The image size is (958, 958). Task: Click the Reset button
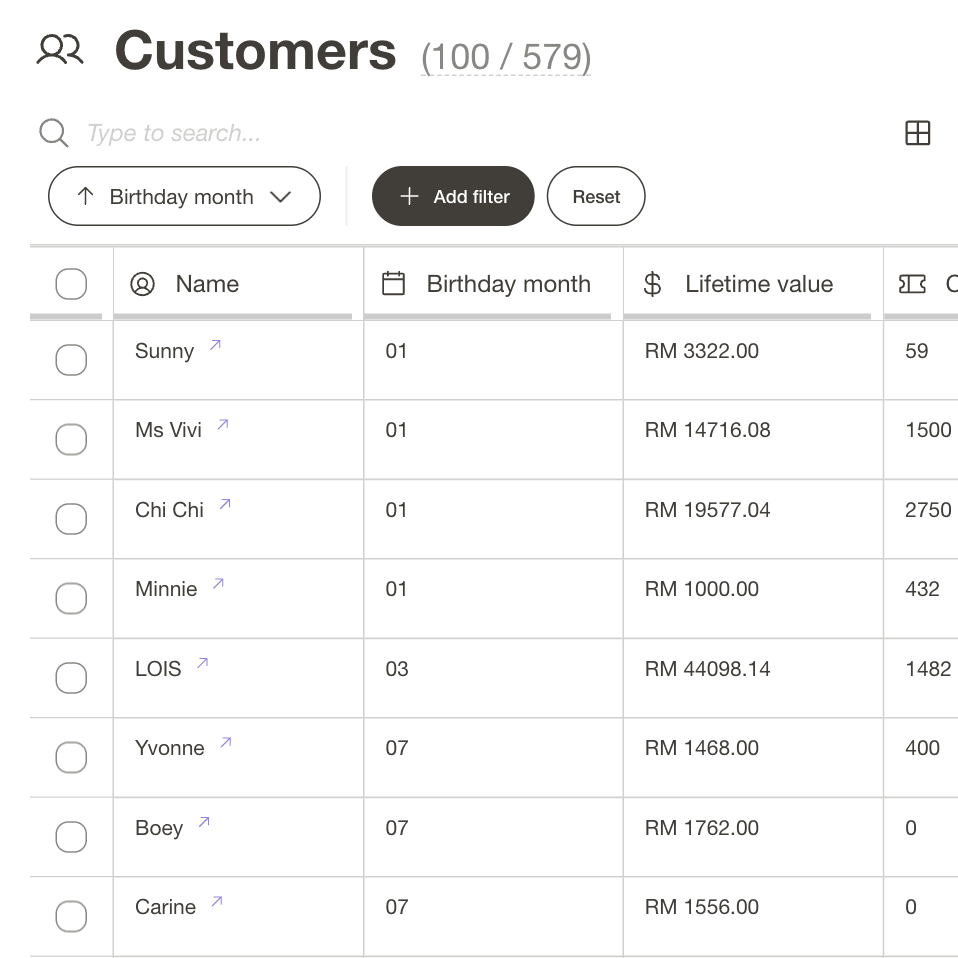[596, 196]
